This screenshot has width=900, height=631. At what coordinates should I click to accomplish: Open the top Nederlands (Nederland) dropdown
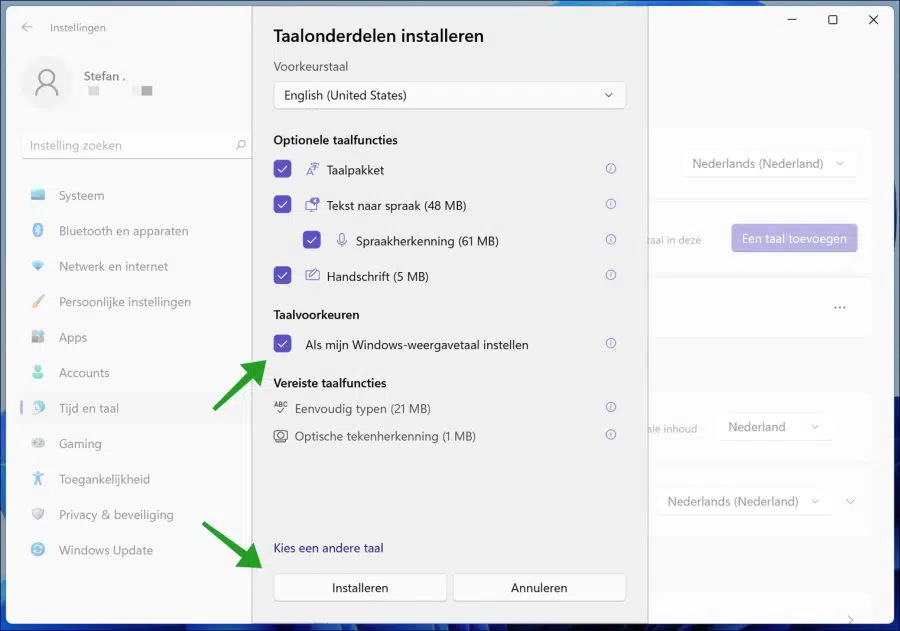coord(769,164)
